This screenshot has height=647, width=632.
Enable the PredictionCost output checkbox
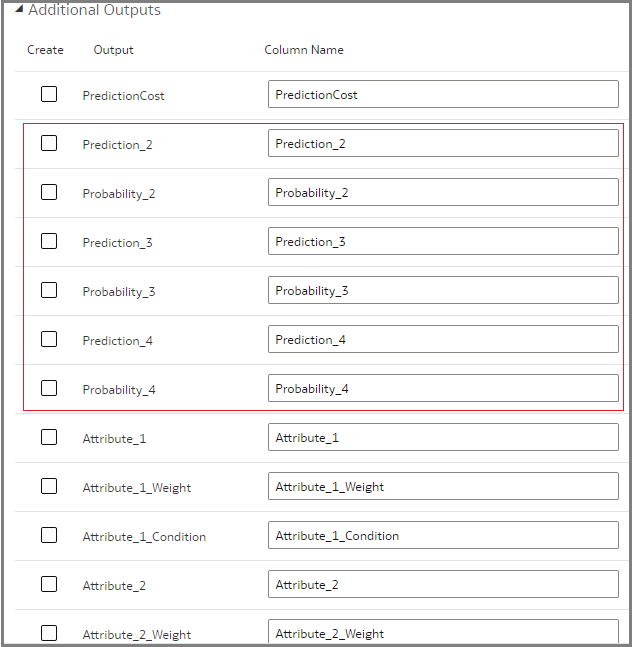coord(49,94)
